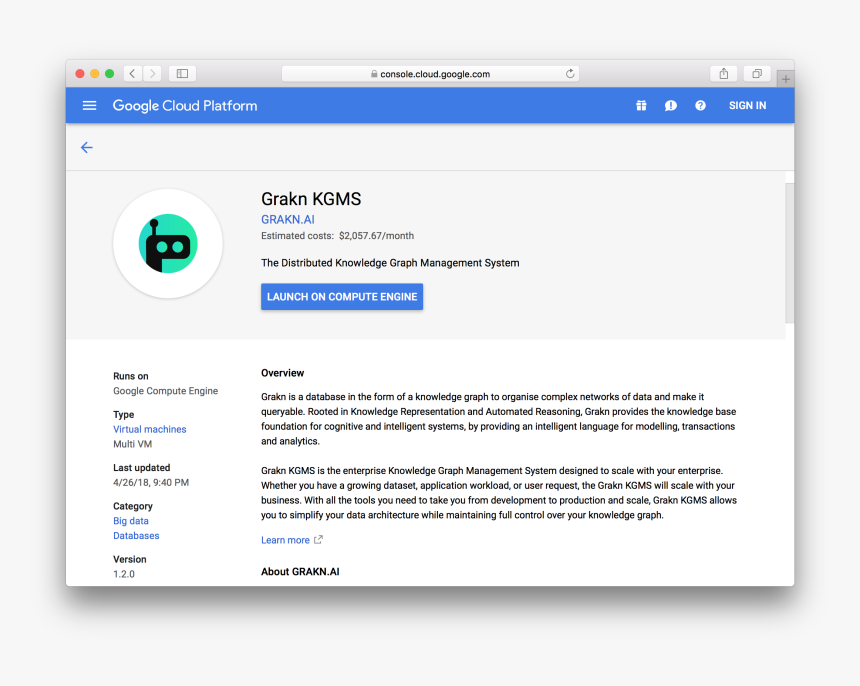Viewport: 860px width, 686px height.
Task: Click the Google Cloud Platform home logo
Action: click(x=184, y=105)
